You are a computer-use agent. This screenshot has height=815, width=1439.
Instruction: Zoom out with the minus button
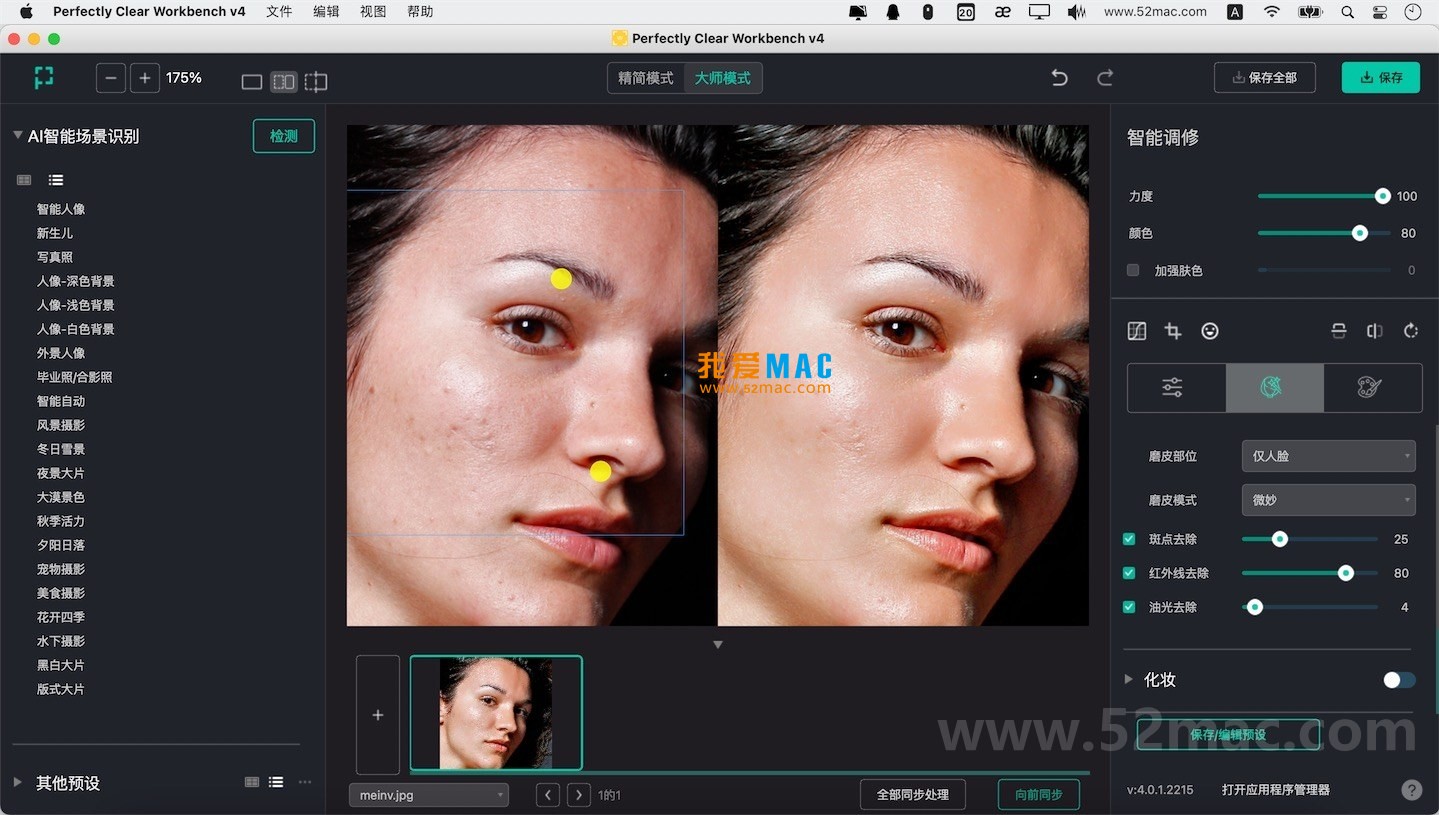click(111, 78)
